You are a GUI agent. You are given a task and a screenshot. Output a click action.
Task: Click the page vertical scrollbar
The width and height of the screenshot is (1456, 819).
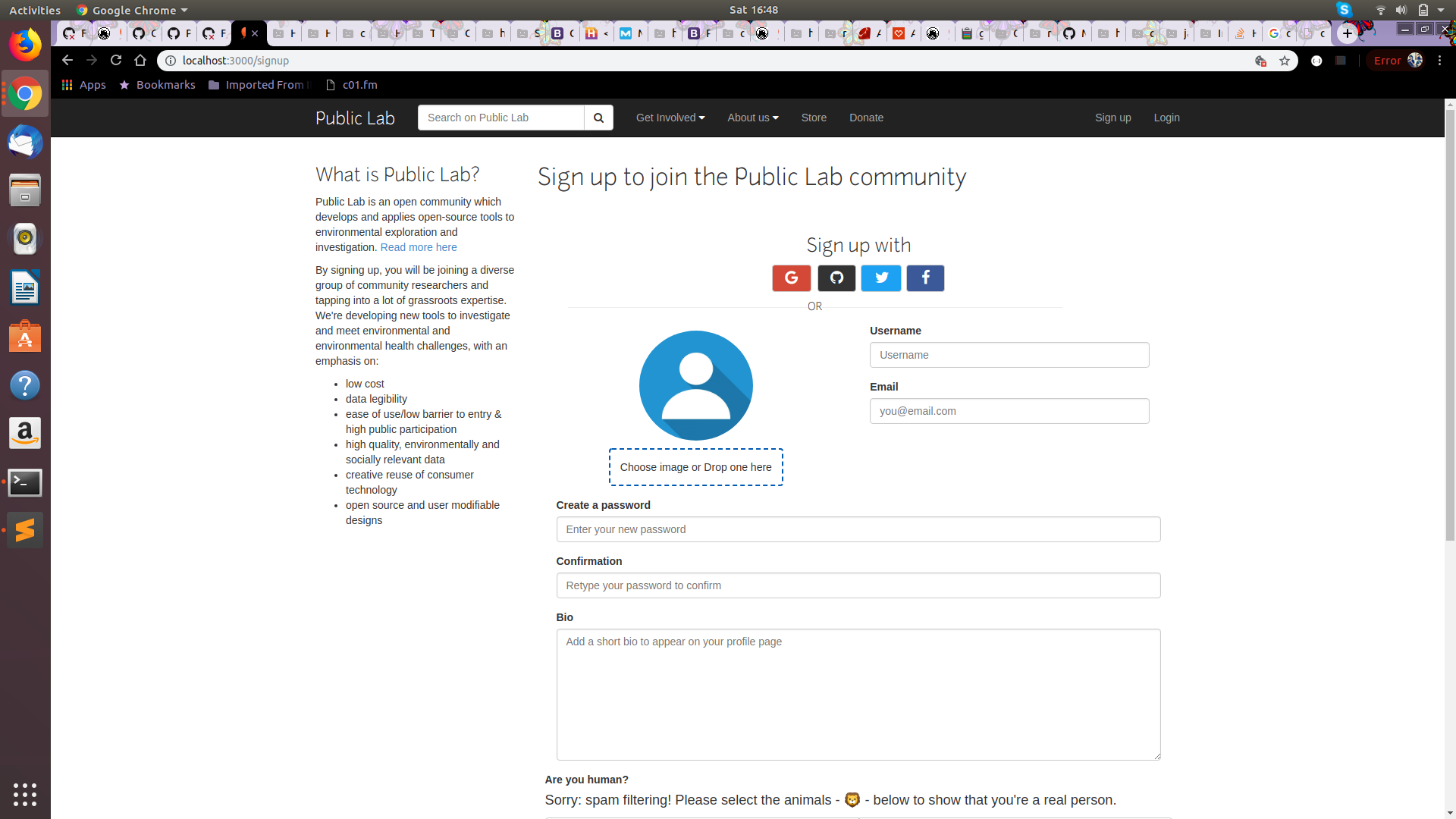click(x=1450, y=326)
